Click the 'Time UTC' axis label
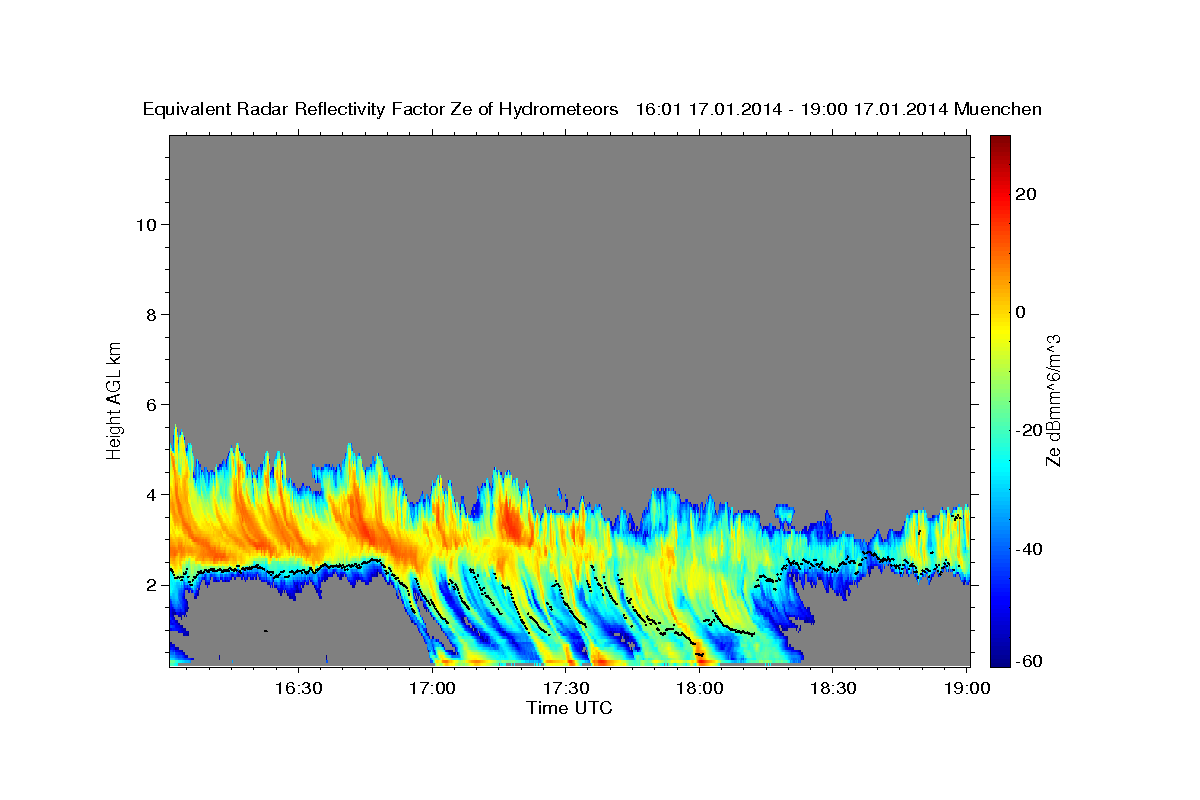Viewport: 1200px width, 800px height. click(x=569, y=708)
